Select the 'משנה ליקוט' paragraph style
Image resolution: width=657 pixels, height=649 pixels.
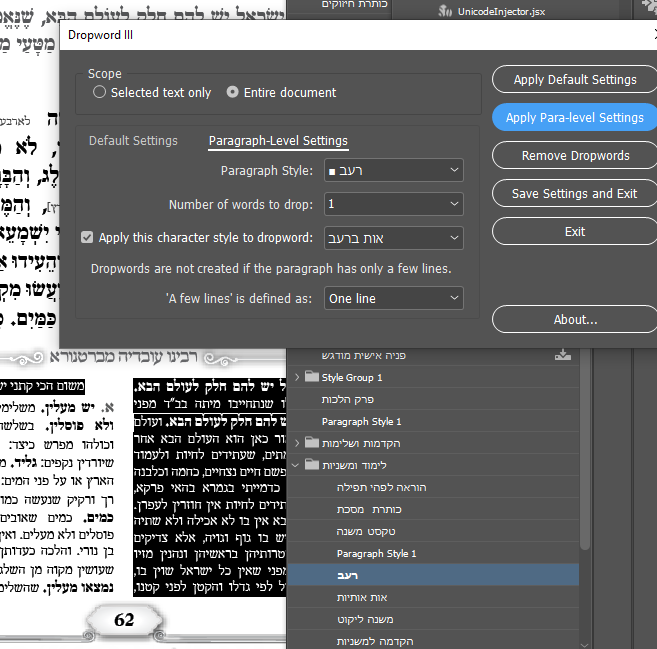point(433,619)
